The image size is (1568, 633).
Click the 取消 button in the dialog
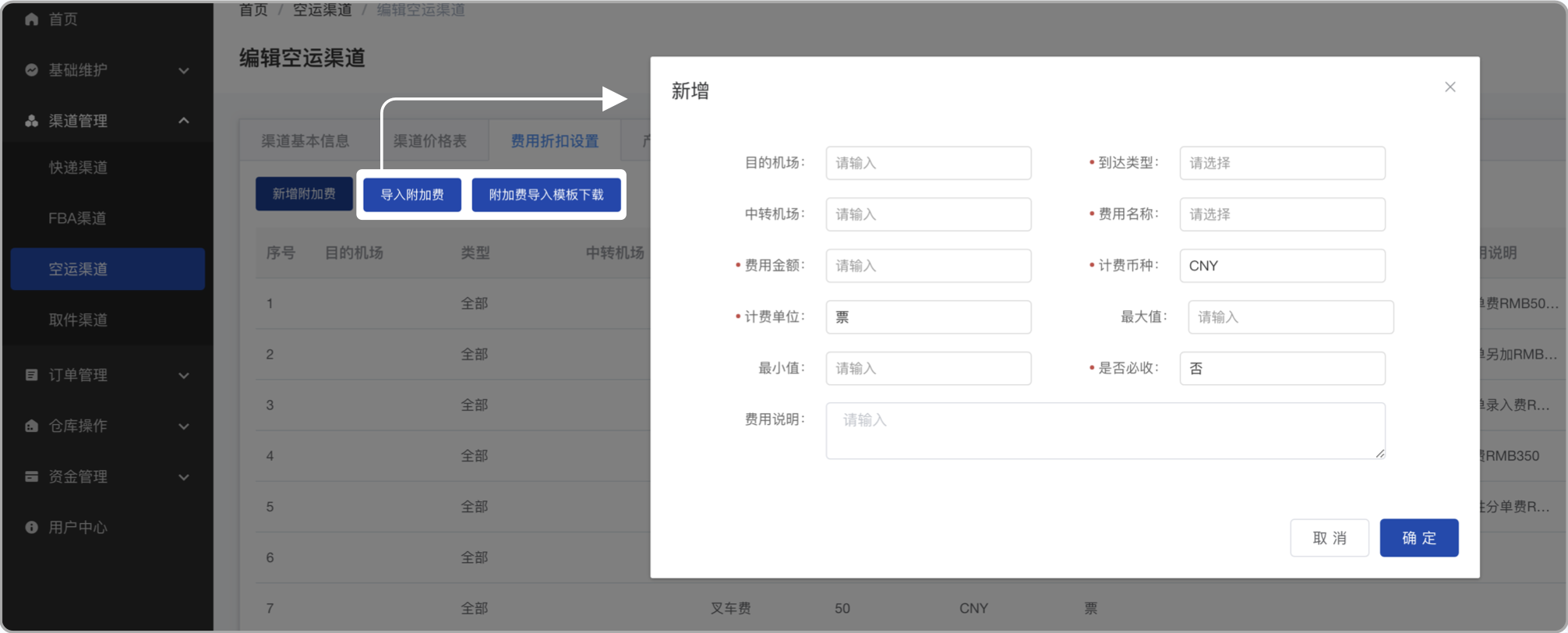pos(1330,538)
